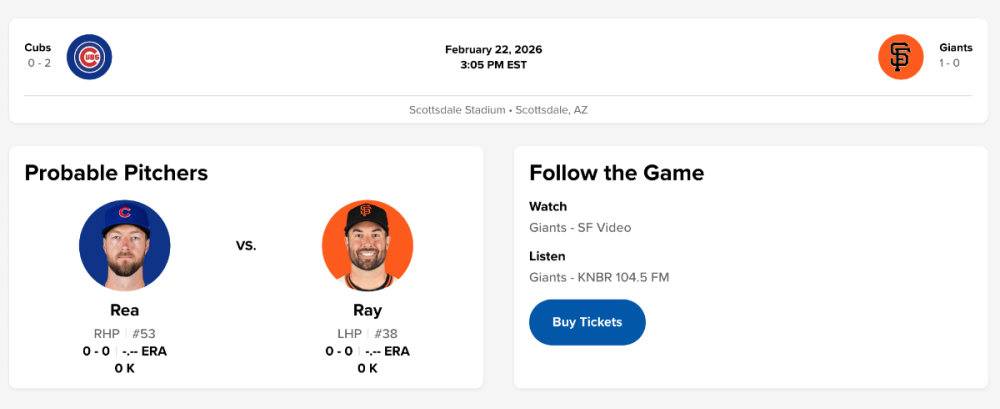Select the Giants - KNBR 104.5 FM listing

point(599,277)
